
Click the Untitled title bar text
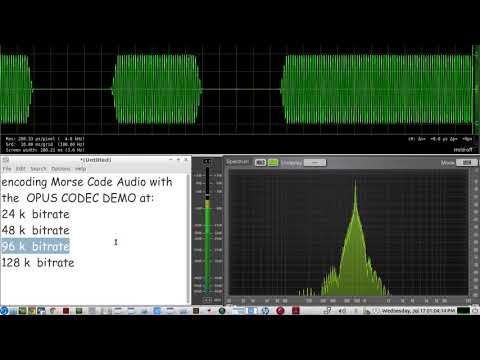tap(96, 160)
